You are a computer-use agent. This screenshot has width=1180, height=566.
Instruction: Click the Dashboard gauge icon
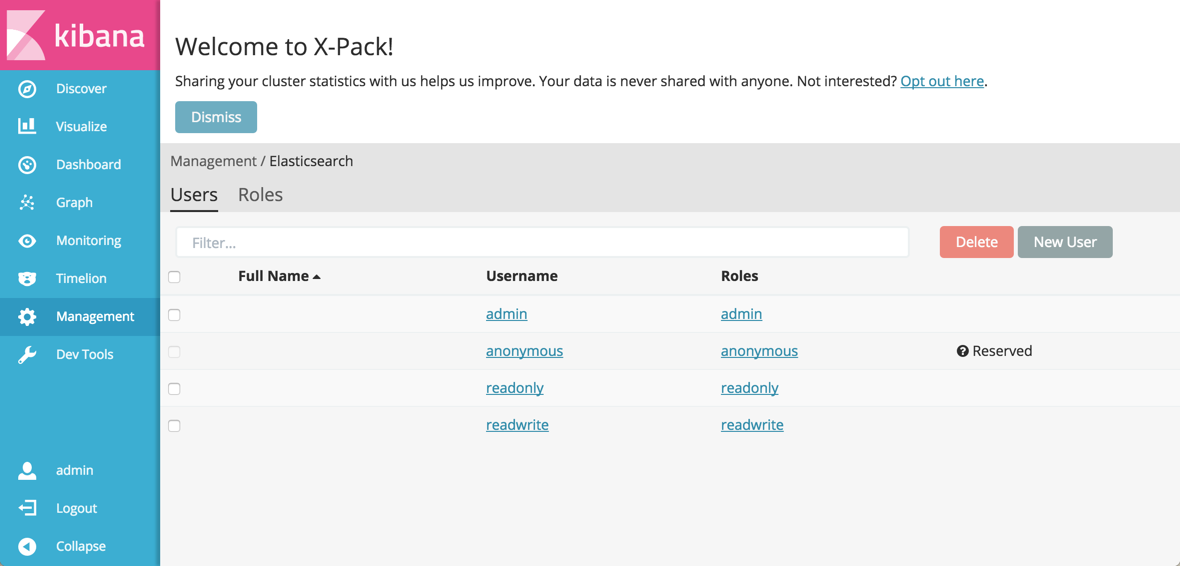[27, 164]
